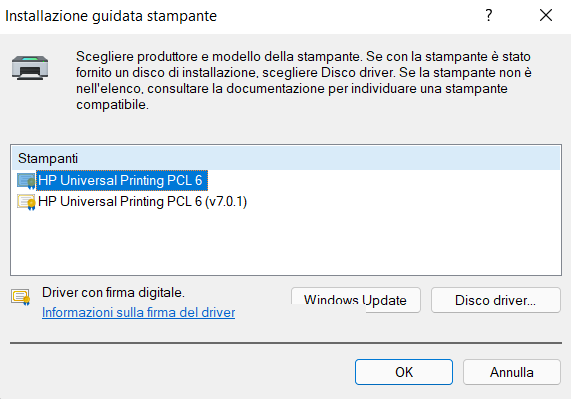The height and width of the screenshot is (399, 571).
Task: Click the Scegliere produttore instruction paragraph
Action: [304, 80]
